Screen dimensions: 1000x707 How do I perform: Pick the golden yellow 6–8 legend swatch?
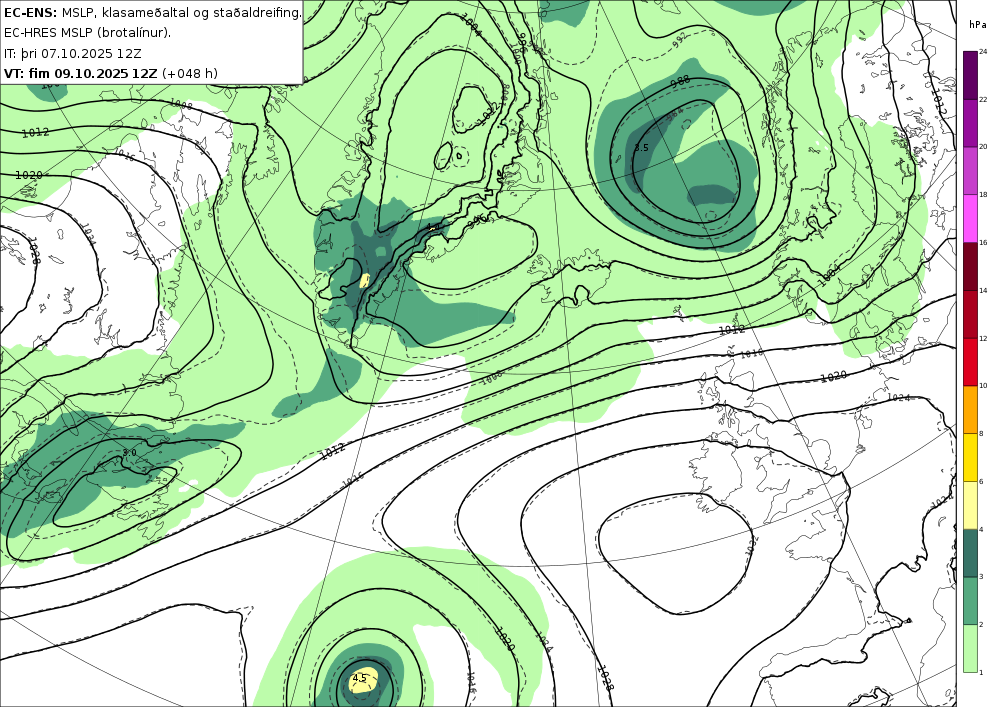tap(970, 457)
